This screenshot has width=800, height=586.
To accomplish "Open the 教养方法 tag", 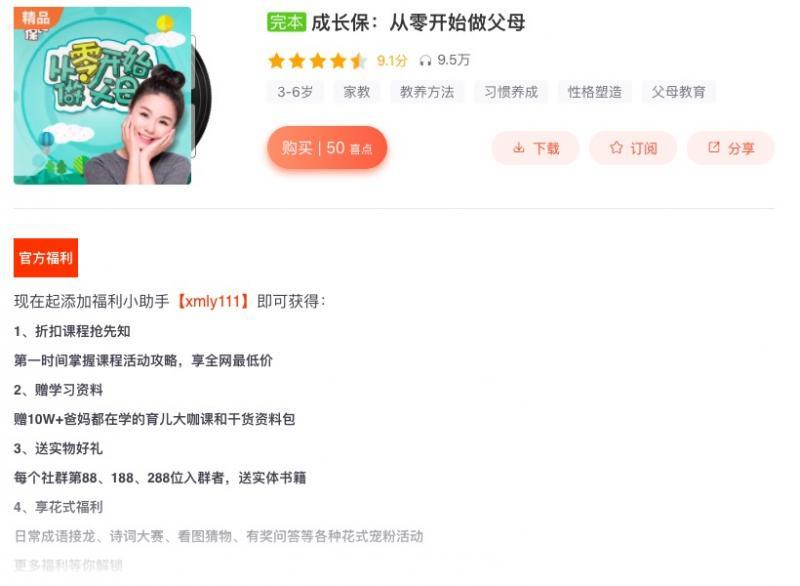I will coord(427,92).
